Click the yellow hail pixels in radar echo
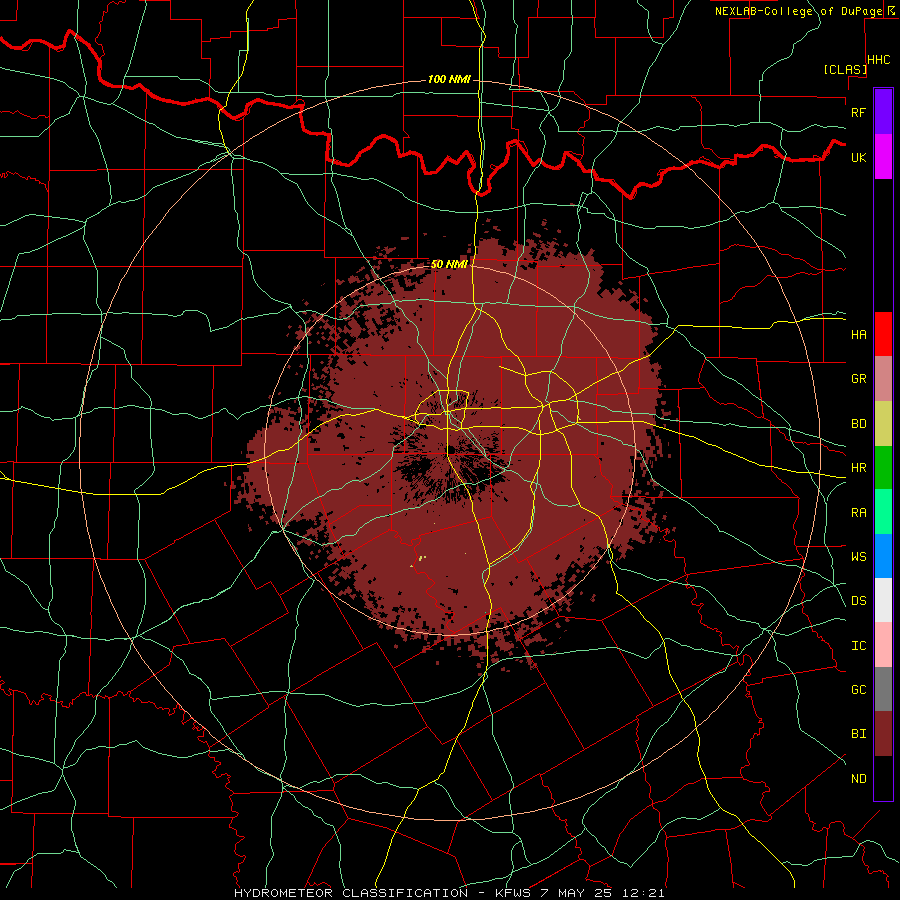Viewport: 900px width, 900px height. pos(421,558)
